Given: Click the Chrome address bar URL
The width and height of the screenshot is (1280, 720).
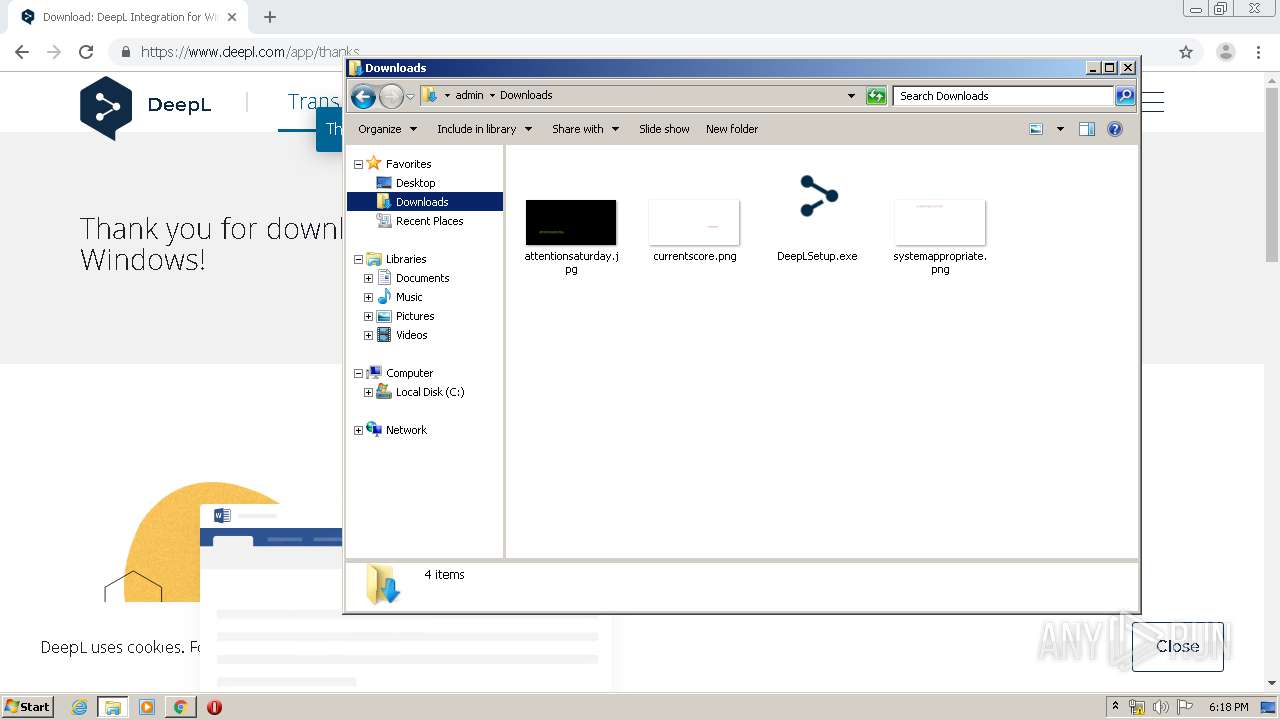Looking at the screenshot, I should 250,52.
